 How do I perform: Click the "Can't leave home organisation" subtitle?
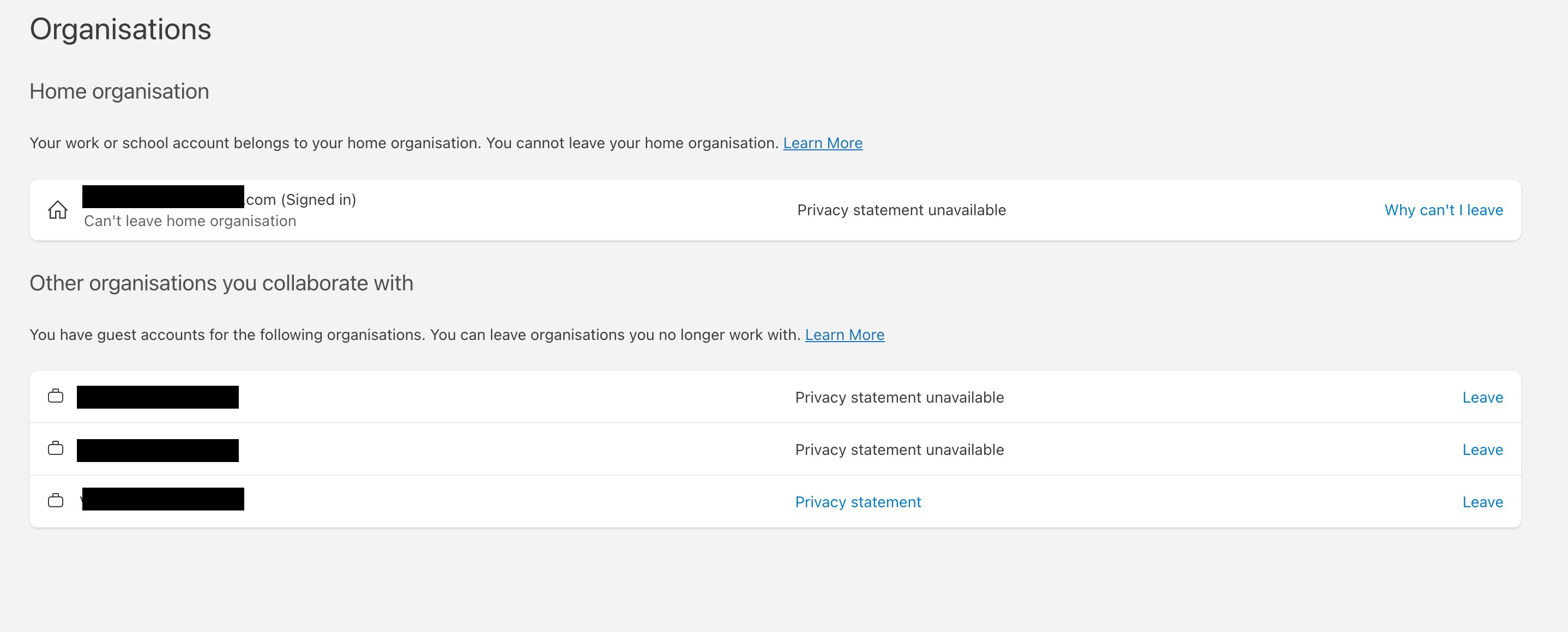pyautogui.click(x=190, y=221)
